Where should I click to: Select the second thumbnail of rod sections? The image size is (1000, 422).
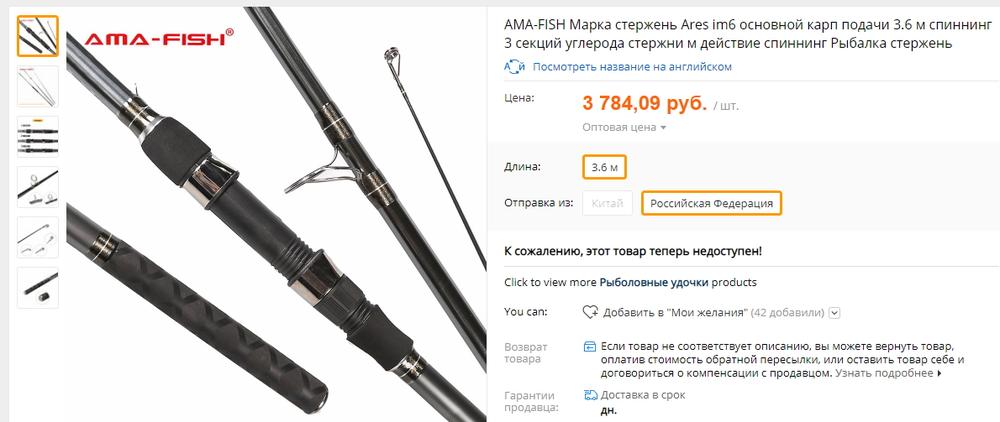point(38,86)
